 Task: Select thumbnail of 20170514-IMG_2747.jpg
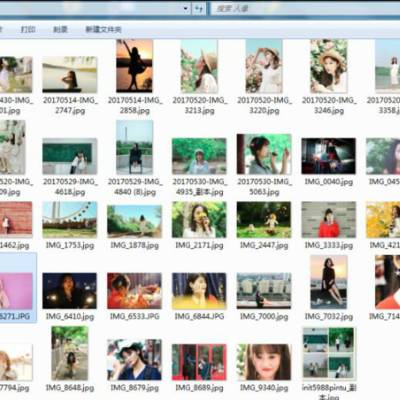coord(70,74)
